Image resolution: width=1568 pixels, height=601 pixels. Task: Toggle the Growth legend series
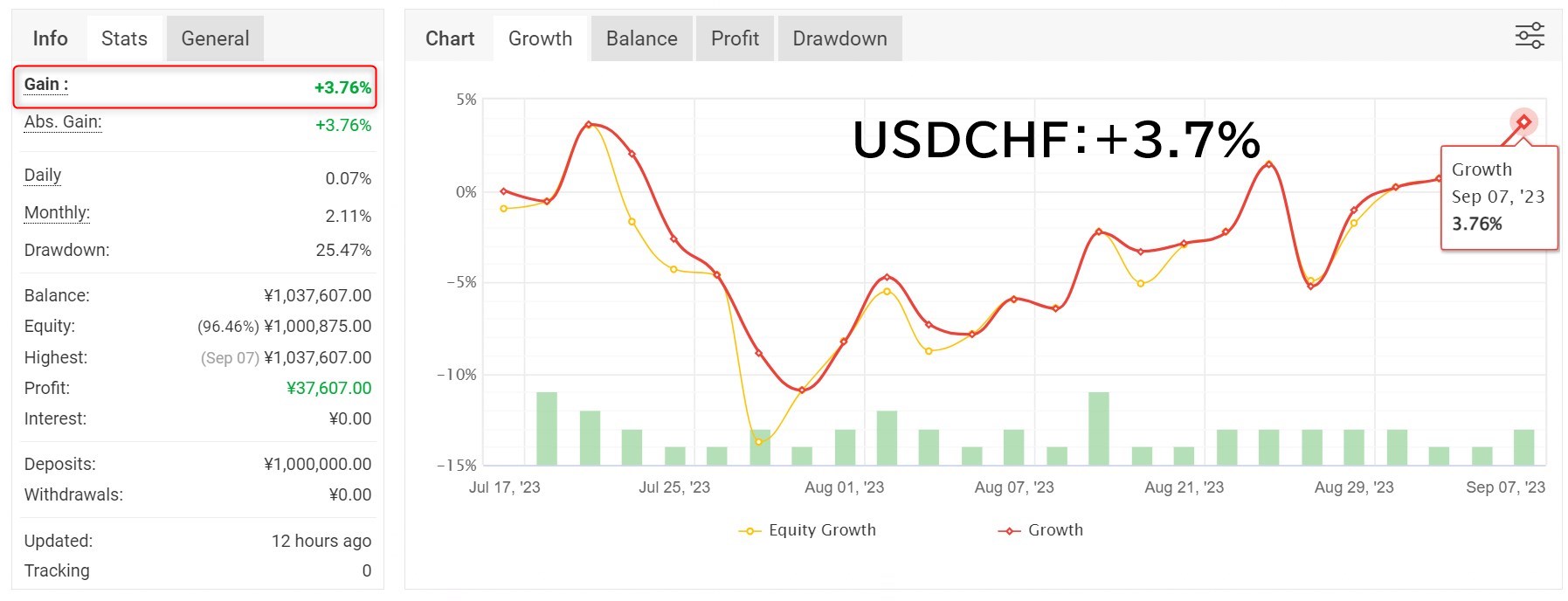pyautogui.click(x=1041, y=530)
